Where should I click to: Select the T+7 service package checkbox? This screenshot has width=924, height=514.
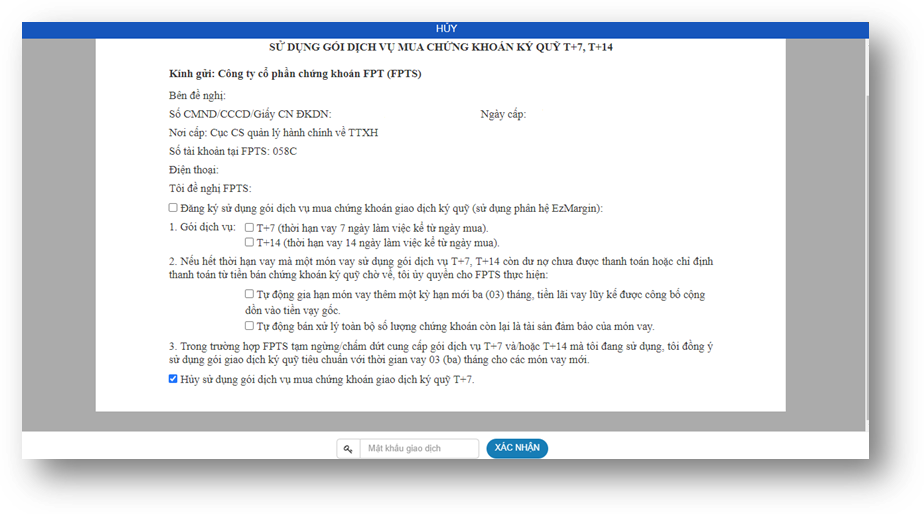(249, 228)
